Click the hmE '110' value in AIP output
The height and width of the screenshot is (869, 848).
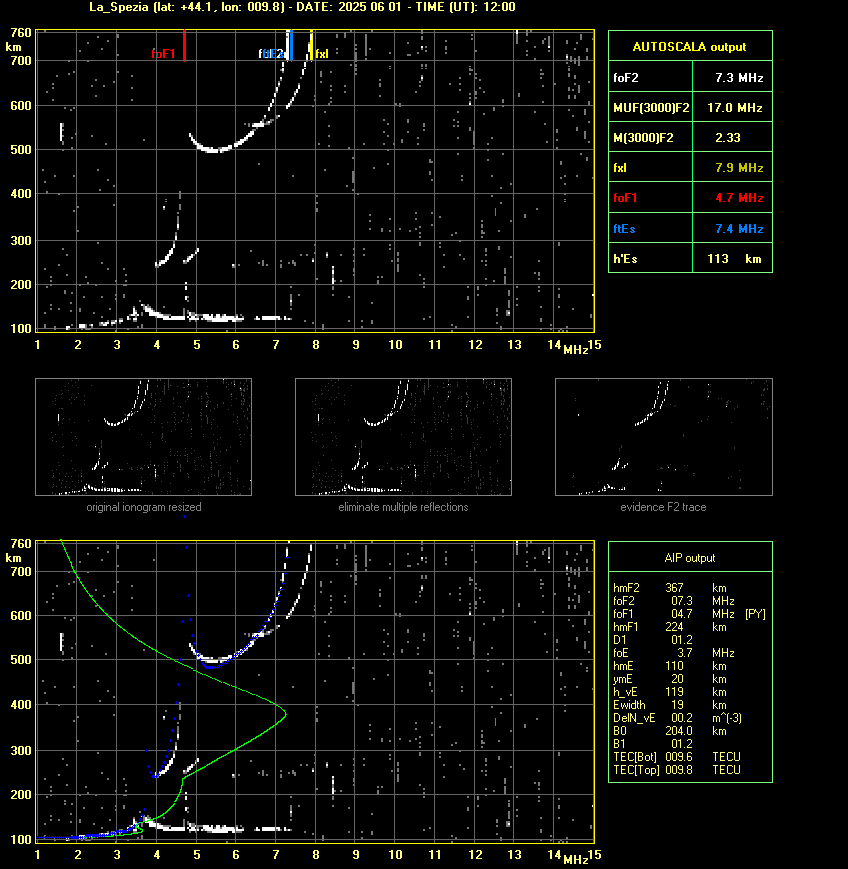675,666
